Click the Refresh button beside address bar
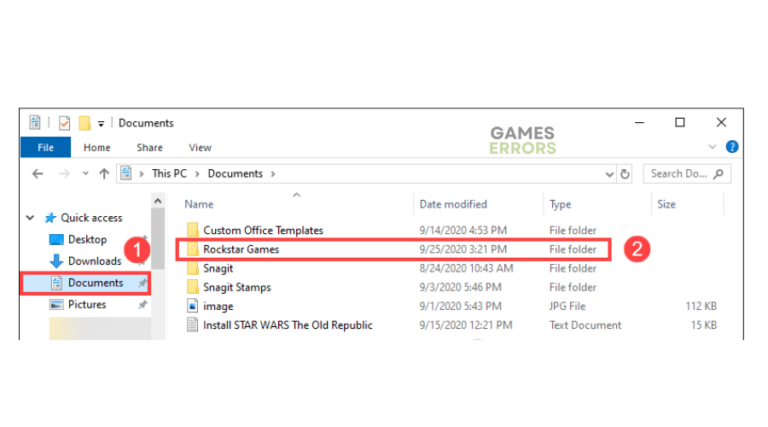 625,174
